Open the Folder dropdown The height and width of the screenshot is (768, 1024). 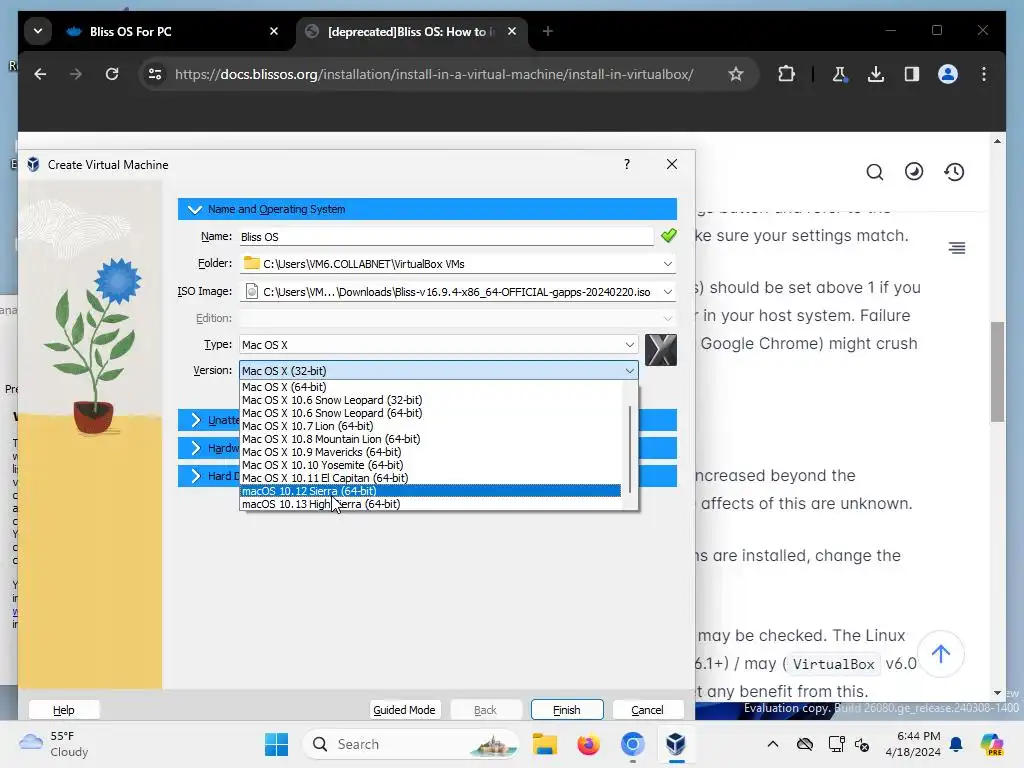[667, 264]
